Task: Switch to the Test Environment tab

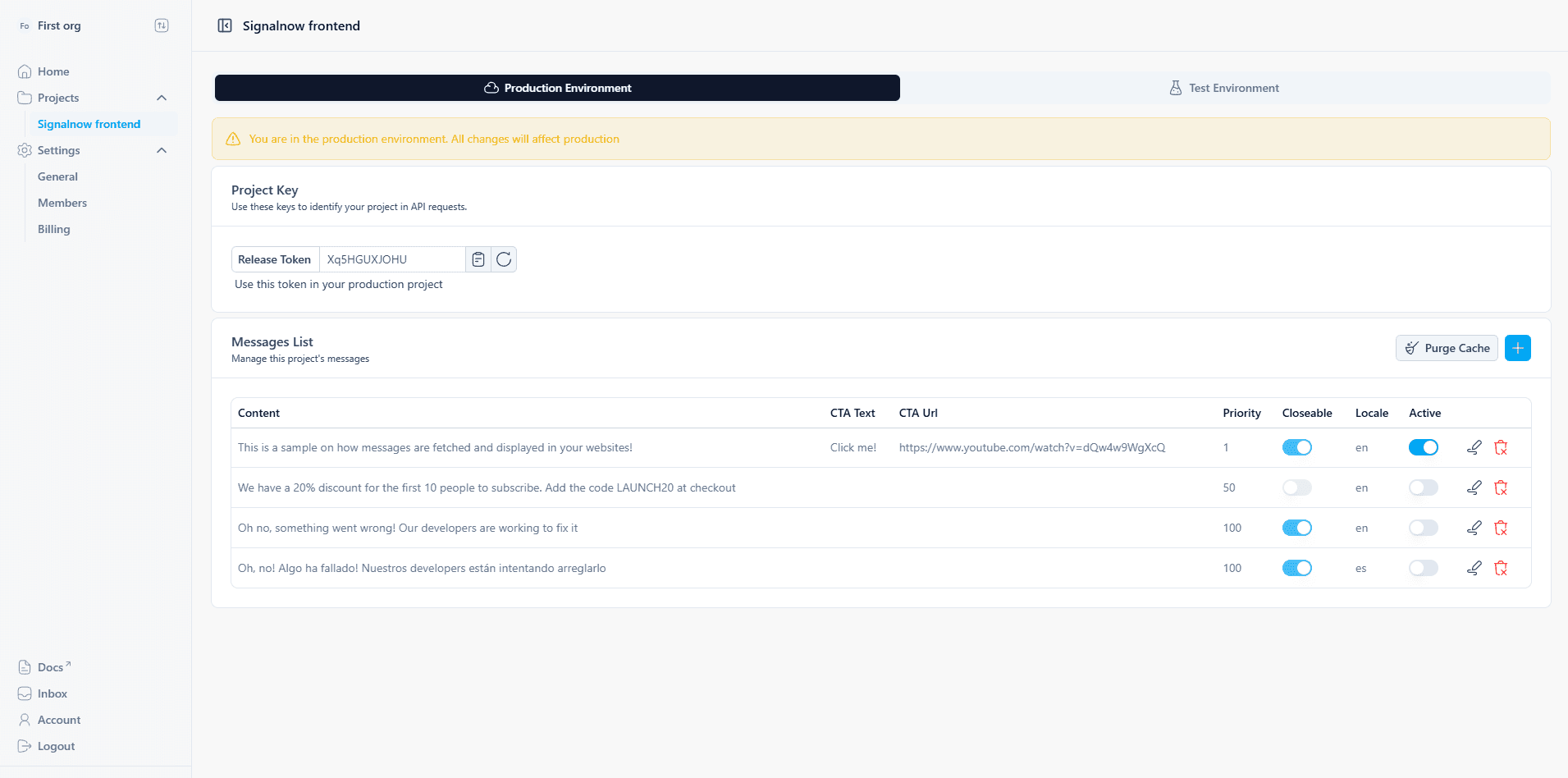Action: [x=1223, y=87]
